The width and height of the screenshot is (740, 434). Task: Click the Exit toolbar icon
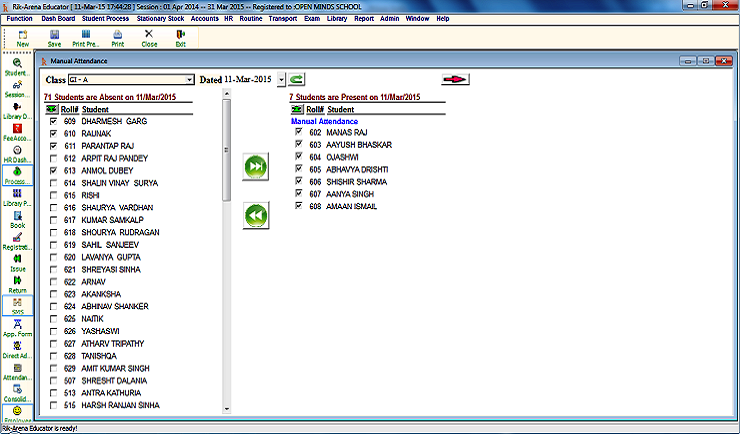(180, 37)
